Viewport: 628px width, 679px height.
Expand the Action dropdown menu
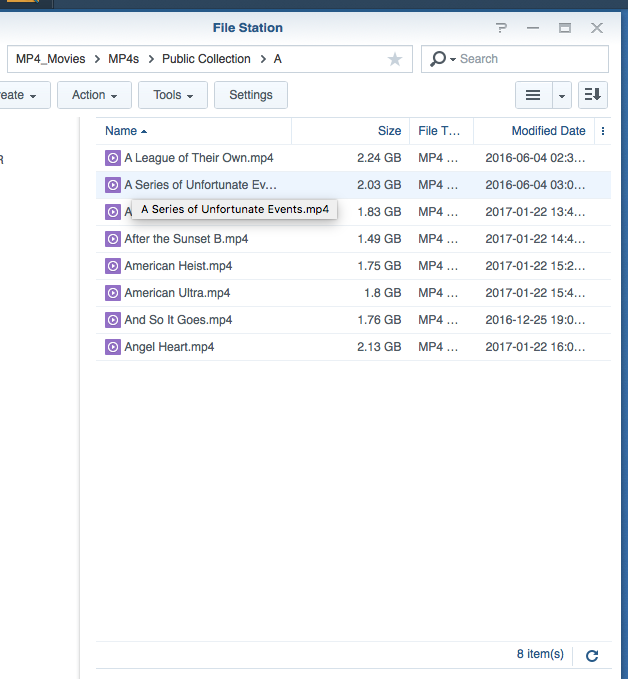(94, 95)
